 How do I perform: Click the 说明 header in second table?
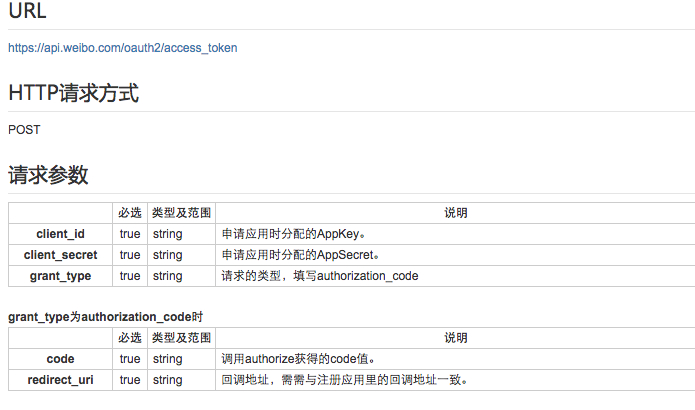coord(456,338)
